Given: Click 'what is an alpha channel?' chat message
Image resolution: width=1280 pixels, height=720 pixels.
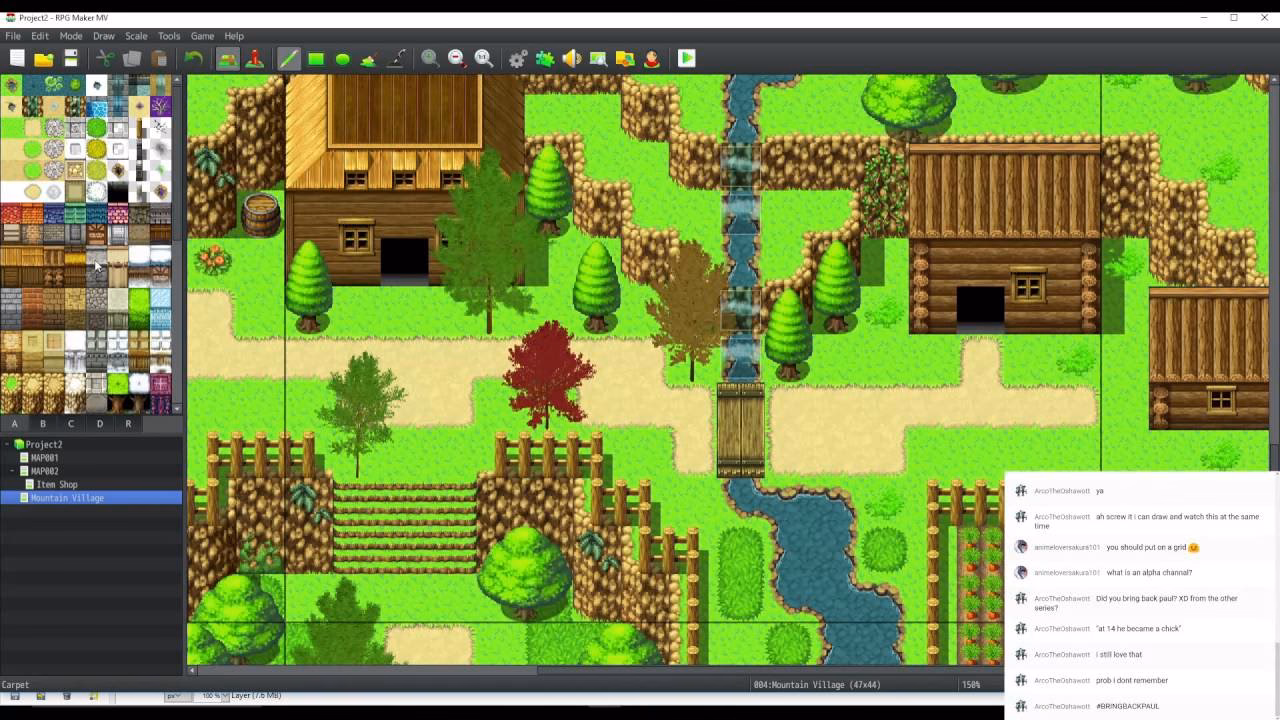Looking at the screenshot, I should pyautogui.click(x=1149, y=573).
